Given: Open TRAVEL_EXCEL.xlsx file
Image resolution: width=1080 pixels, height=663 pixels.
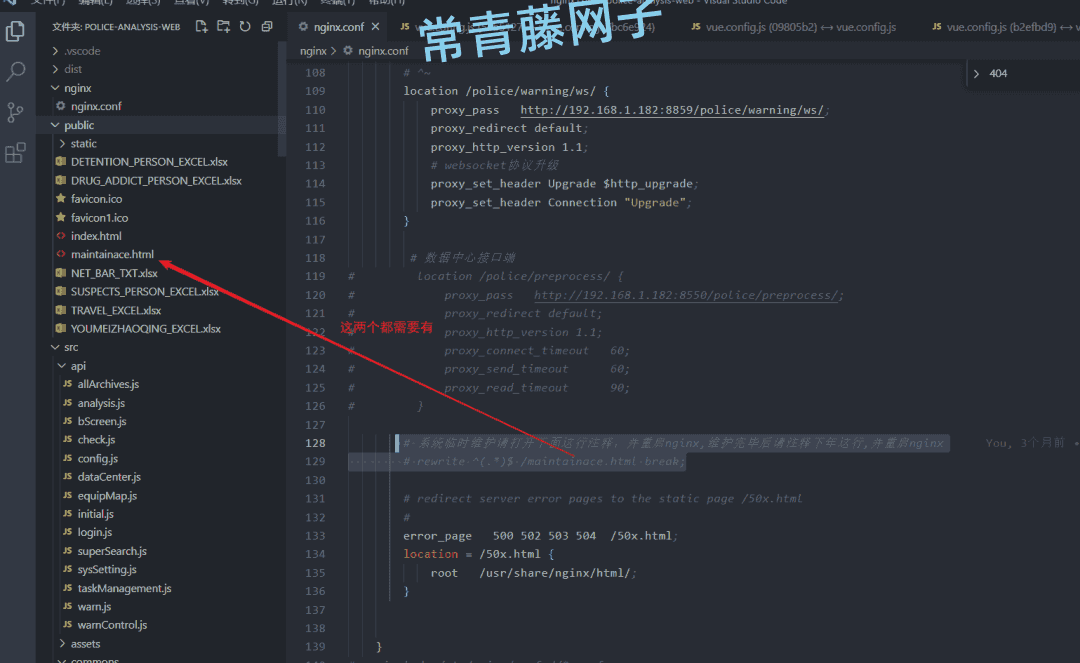Looking at the screenshot, I should 116,311.
